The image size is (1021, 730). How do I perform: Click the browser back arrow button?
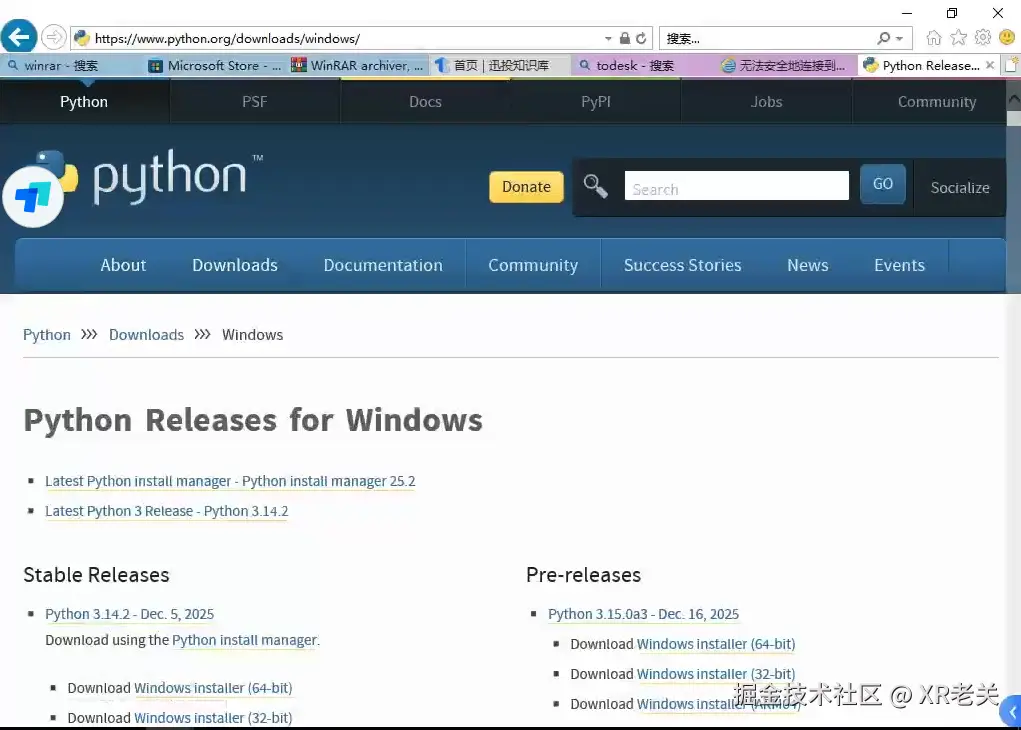[19, 36]
